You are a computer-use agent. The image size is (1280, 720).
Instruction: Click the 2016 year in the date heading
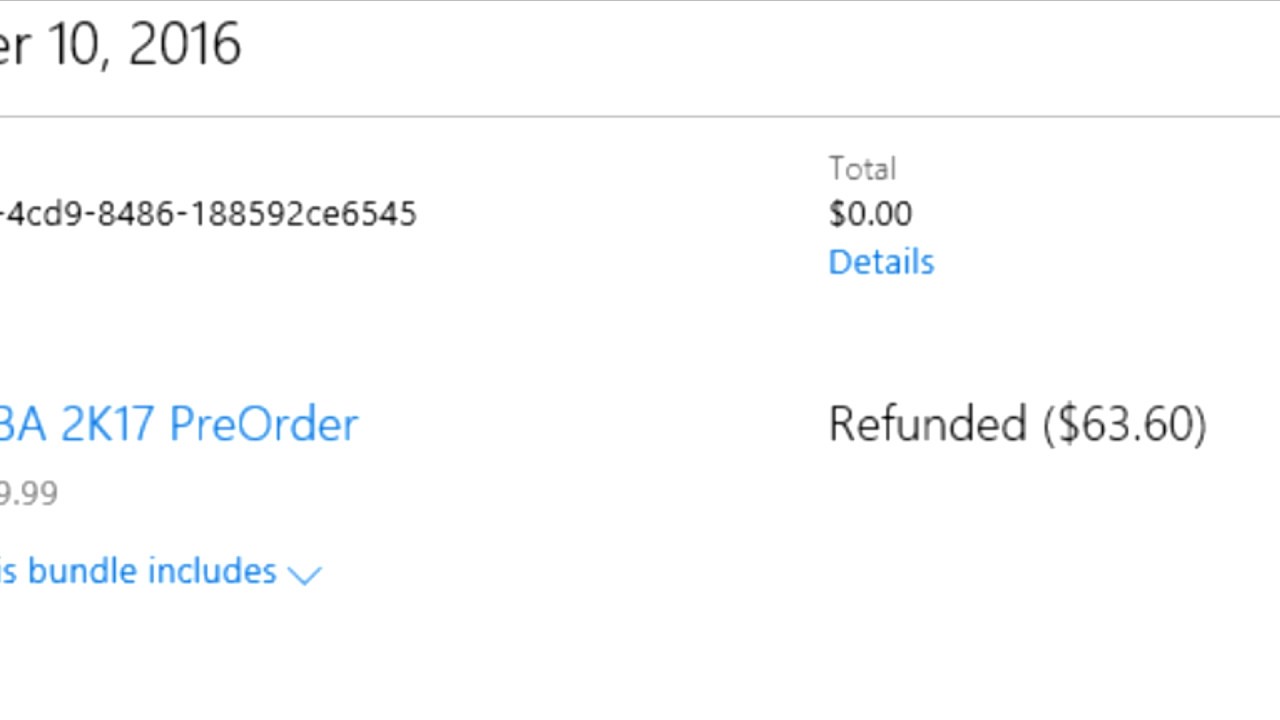(185, 45)
